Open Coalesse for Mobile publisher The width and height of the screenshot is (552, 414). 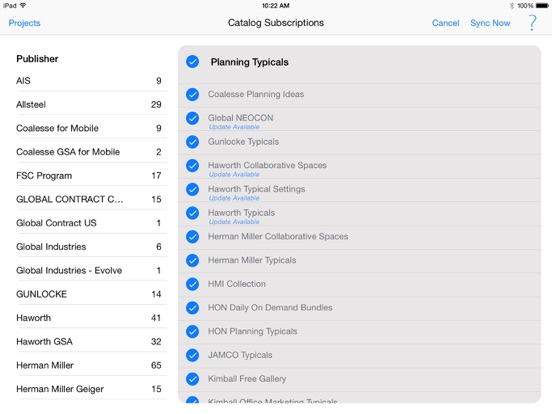[92, 128]
